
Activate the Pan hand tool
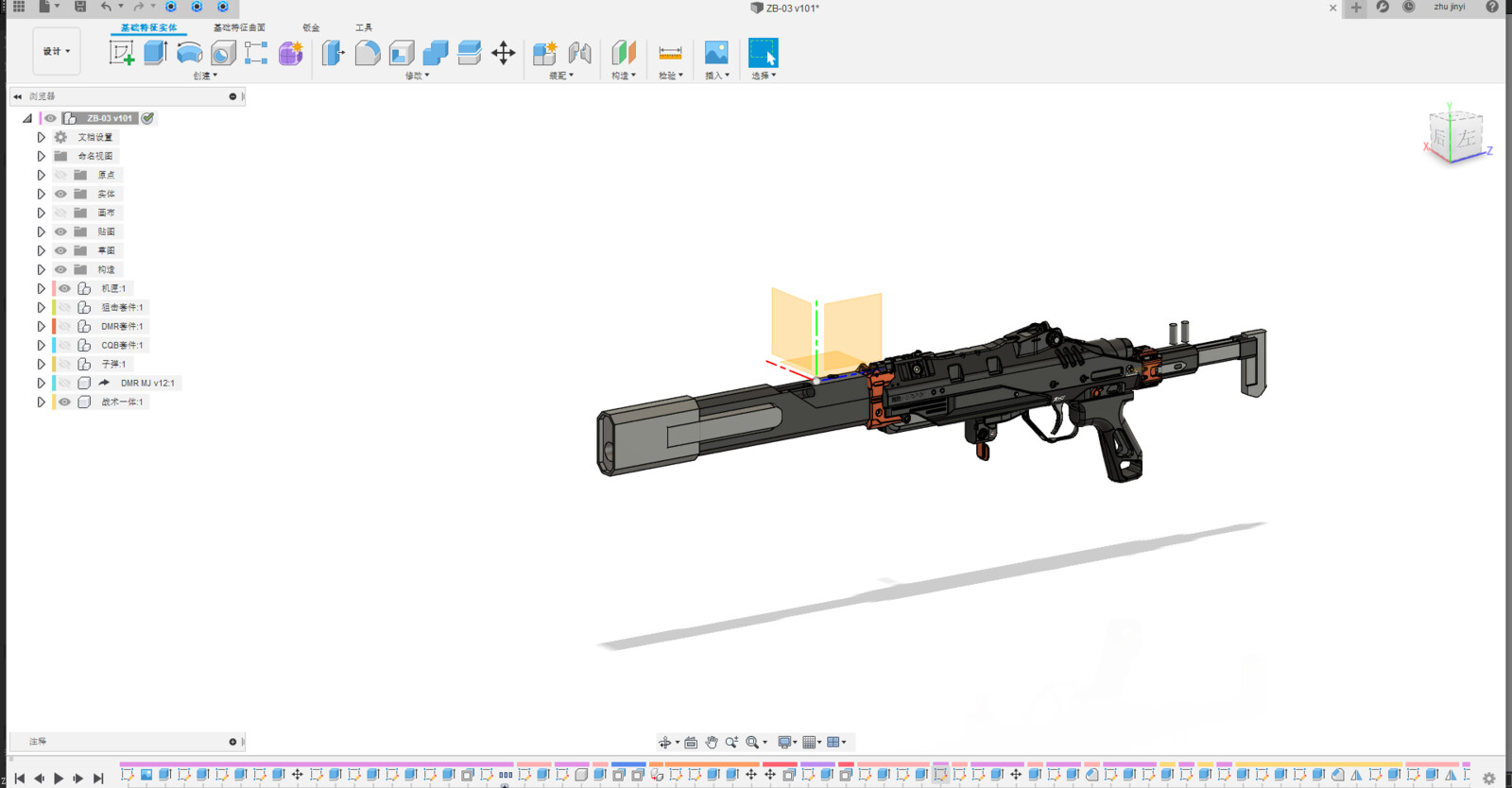coord(712,743)
